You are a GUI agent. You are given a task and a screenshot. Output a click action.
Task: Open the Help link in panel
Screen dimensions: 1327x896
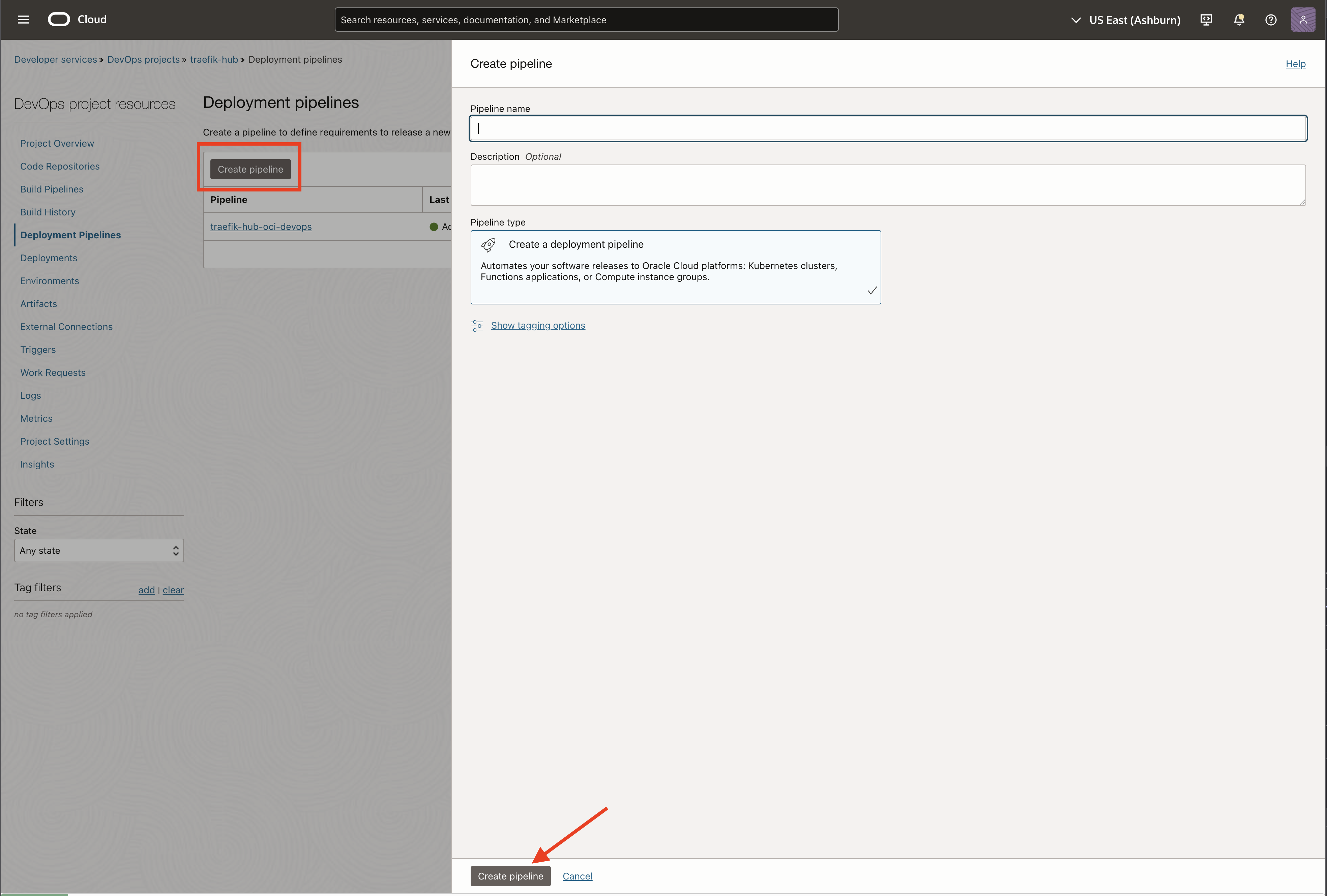coord(1295,64)
